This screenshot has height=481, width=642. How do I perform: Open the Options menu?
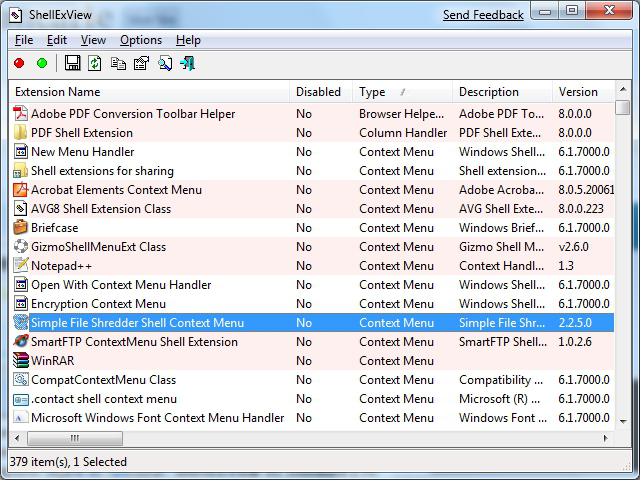pyautogui.click(x=141, y=40)
